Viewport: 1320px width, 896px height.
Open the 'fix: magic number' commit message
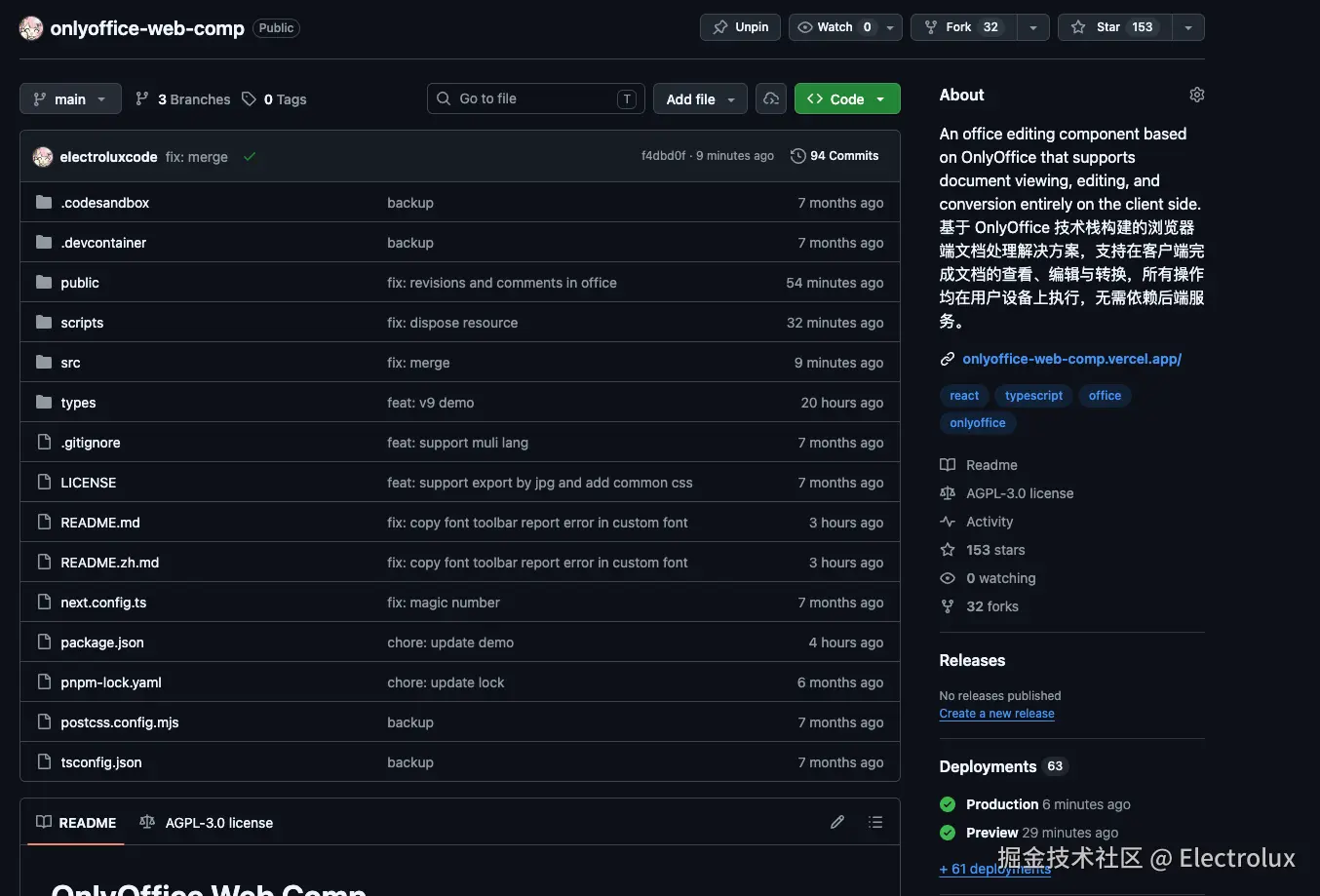[443, 603]
